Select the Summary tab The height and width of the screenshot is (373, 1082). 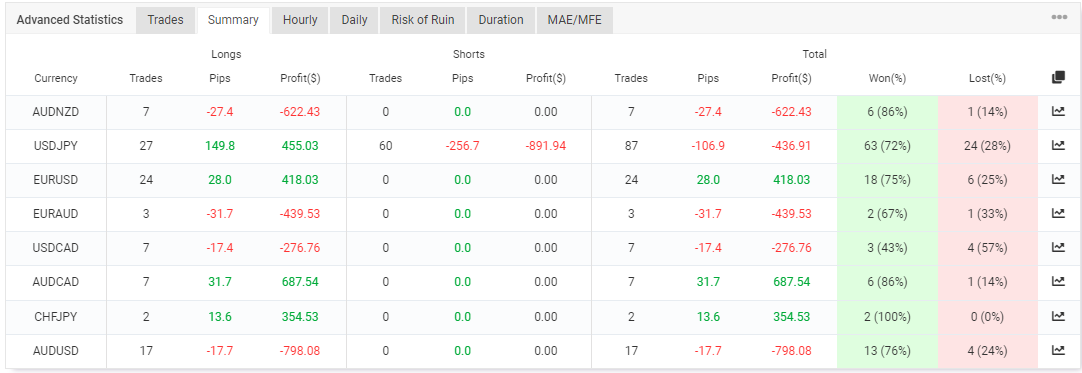[233, 20]
